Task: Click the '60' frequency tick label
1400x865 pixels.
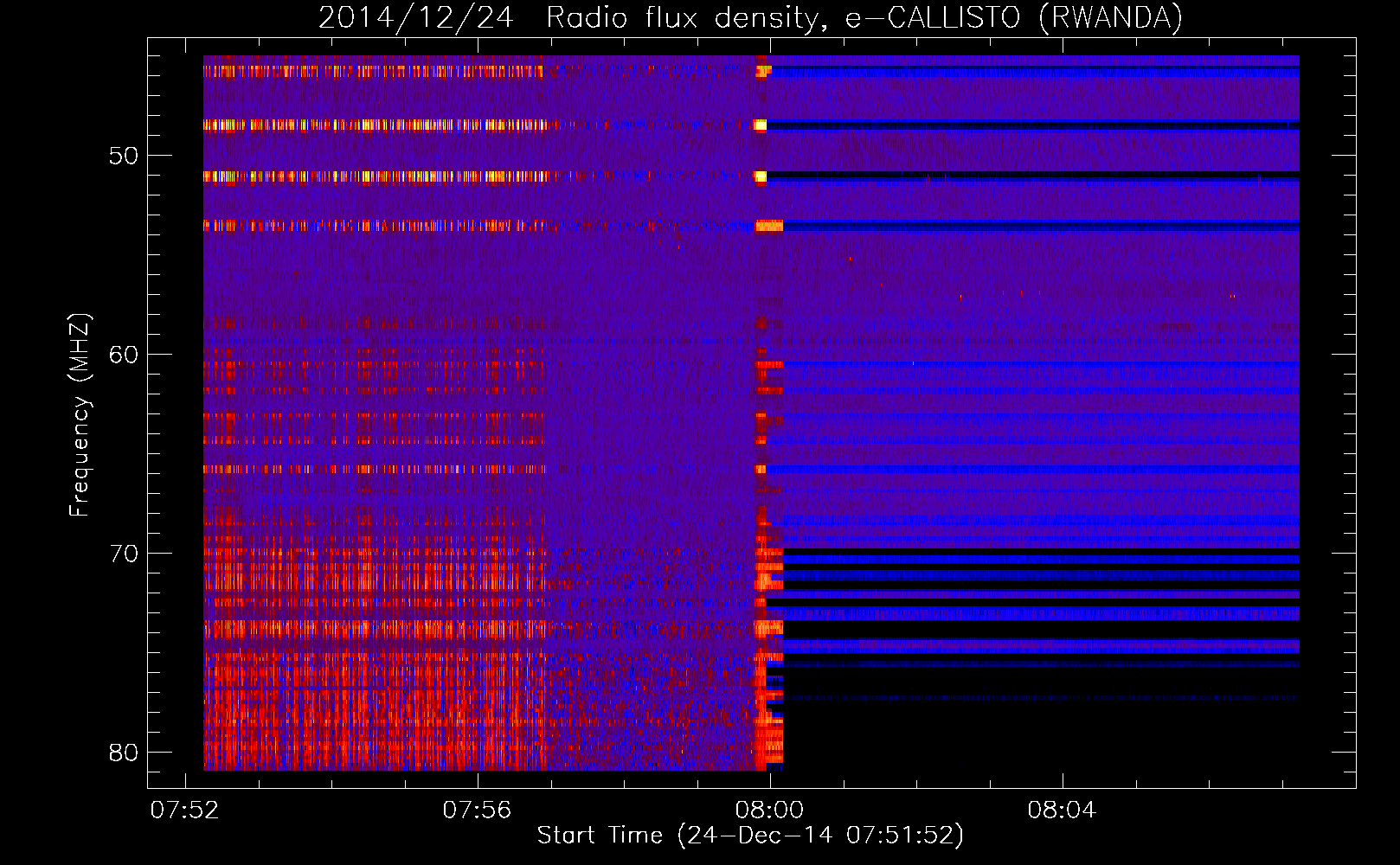Action: [x=124, y=355]
